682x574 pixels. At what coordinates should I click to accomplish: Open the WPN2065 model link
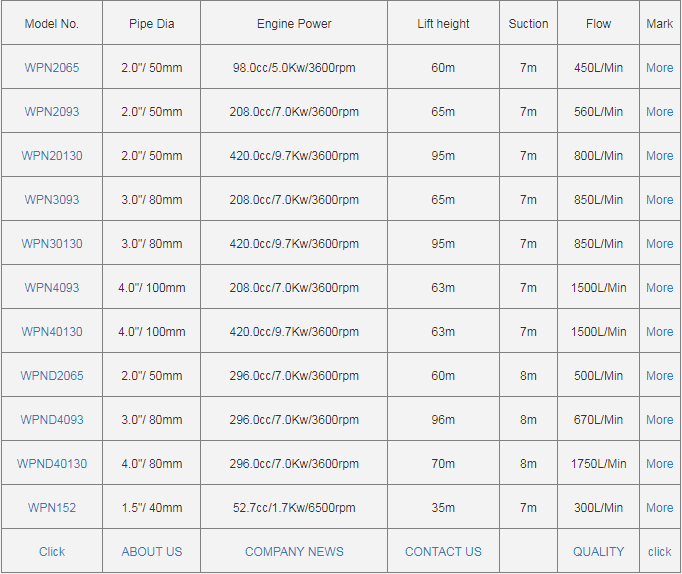(52, 68)
